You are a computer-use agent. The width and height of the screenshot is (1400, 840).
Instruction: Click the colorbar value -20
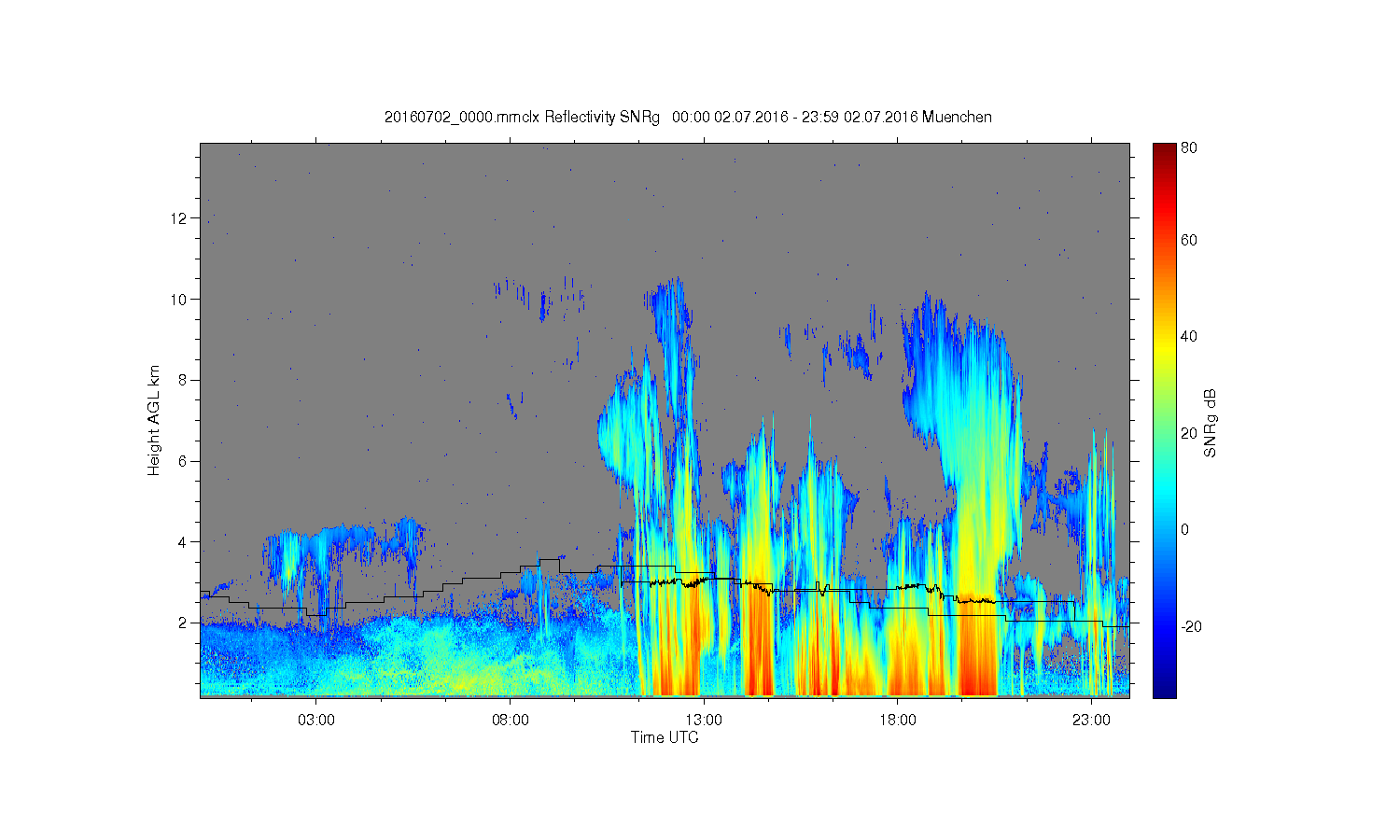tap(1191, 626)
